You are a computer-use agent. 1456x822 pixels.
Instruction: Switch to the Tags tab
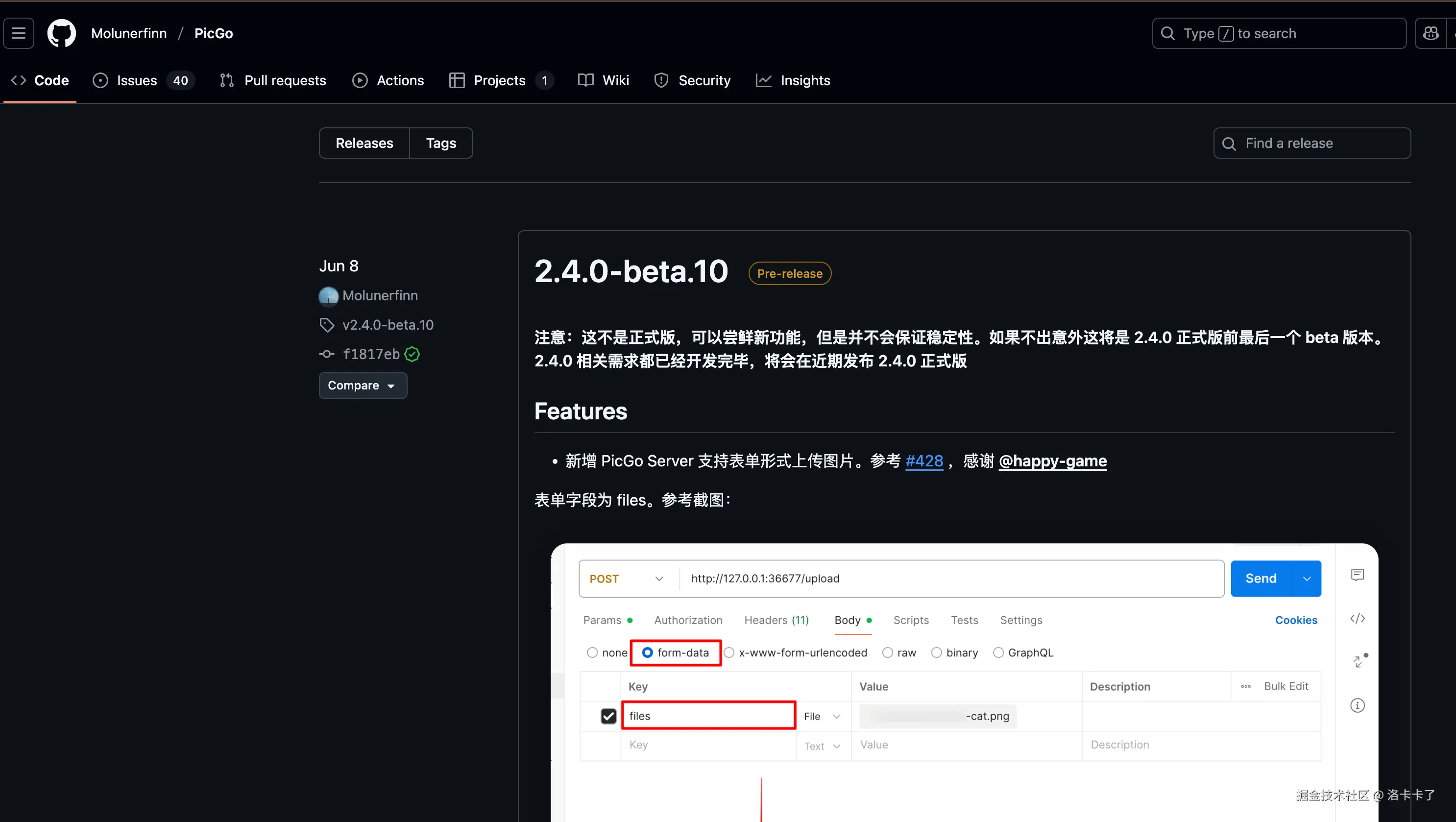coord(440,143)
